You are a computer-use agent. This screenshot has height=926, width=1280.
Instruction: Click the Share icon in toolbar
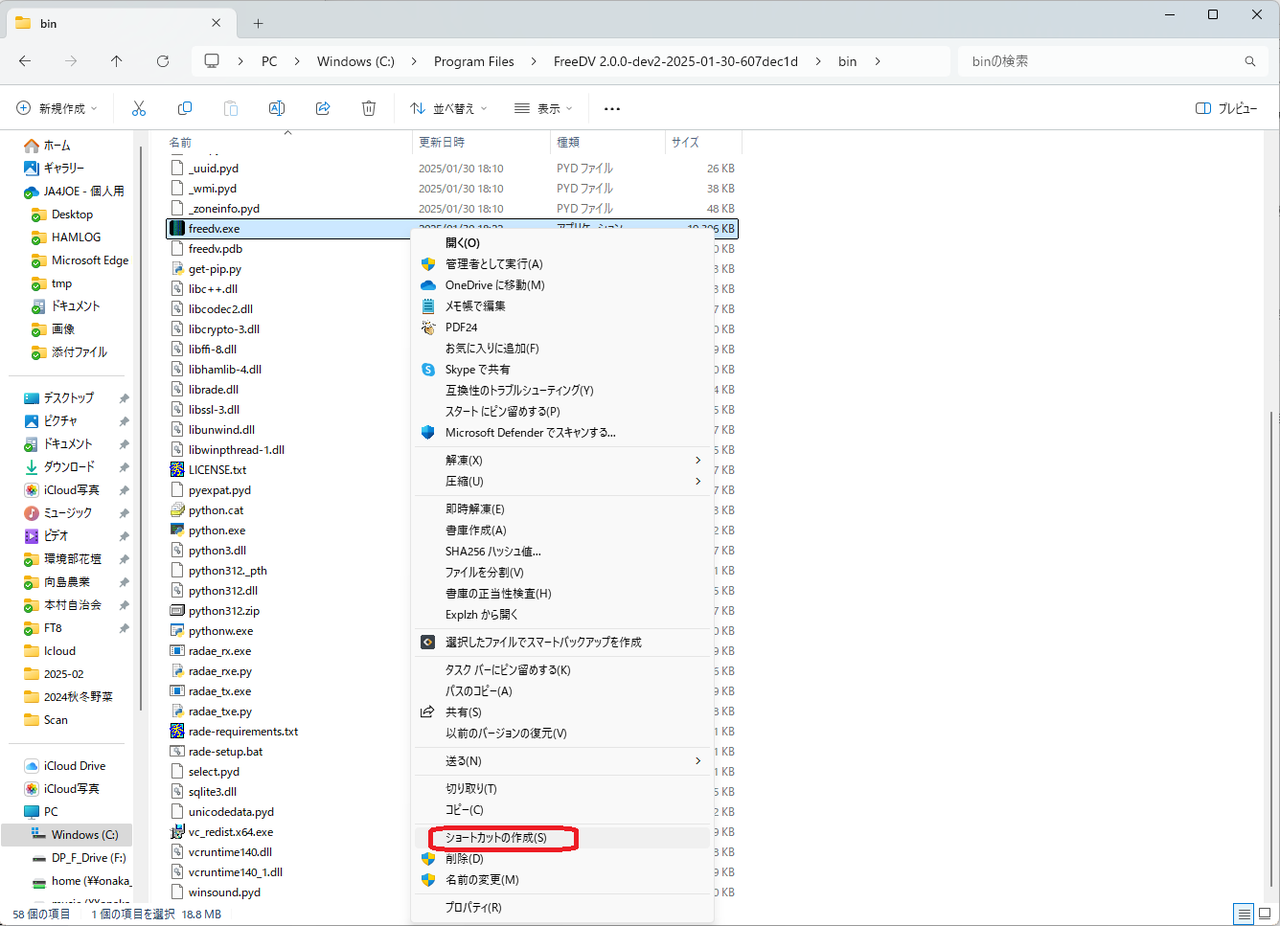click(x=323, y=108)
